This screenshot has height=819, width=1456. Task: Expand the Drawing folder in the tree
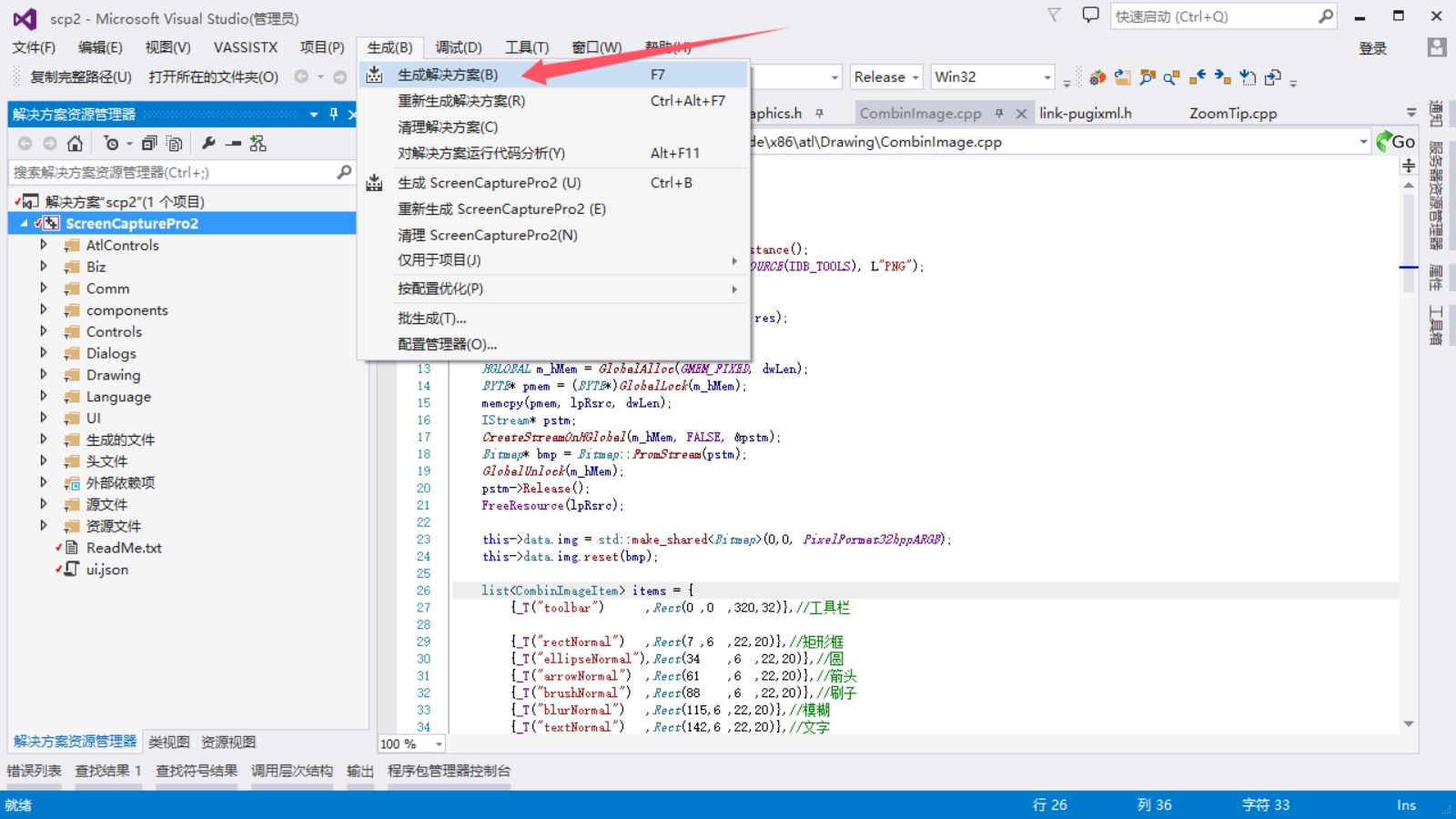coord(43,374)
